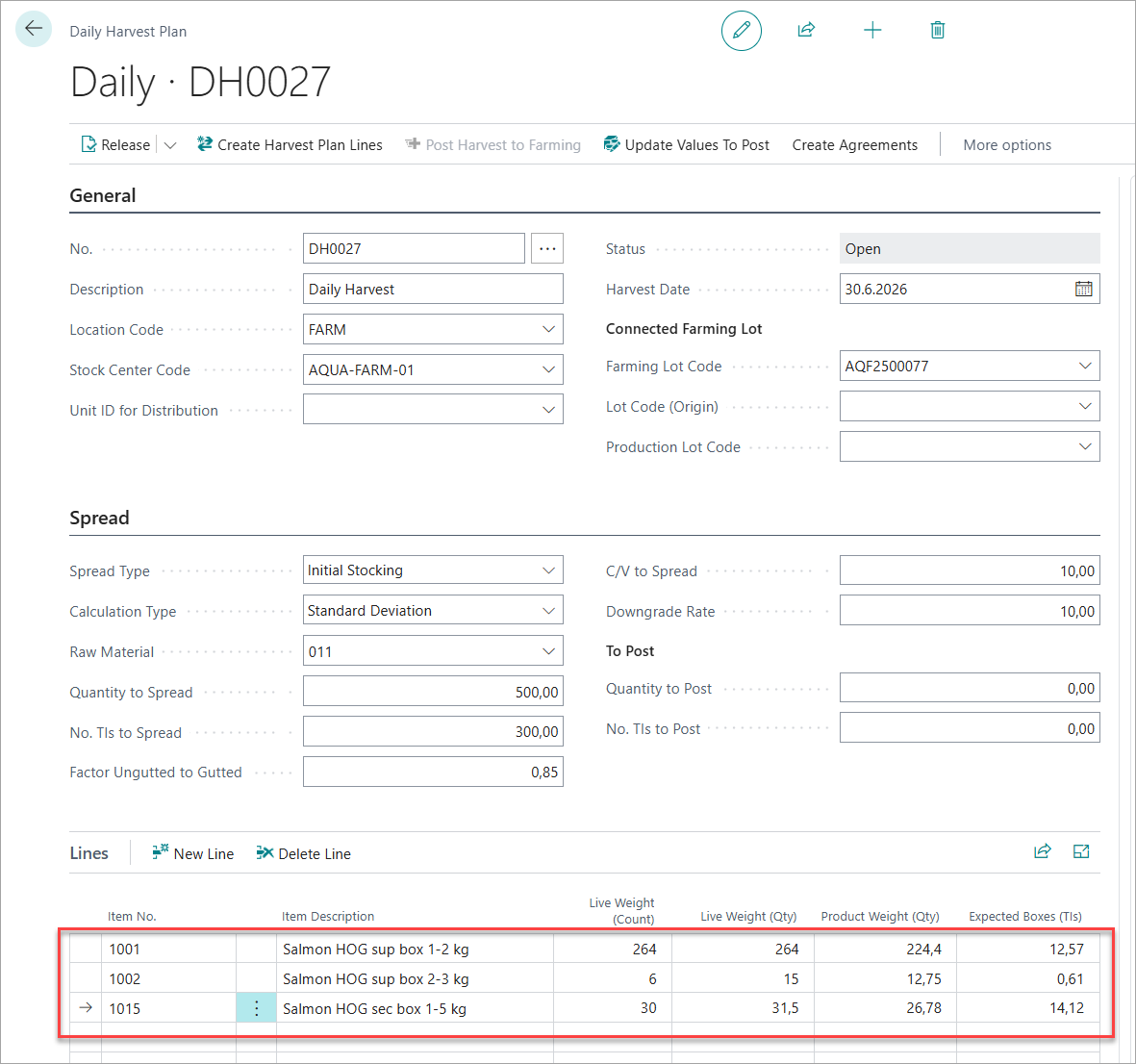This screenshot has height=1064, width=1136.
Task: Open the Lot Code (Origin) dropdown
Action: coord(1085,407)
